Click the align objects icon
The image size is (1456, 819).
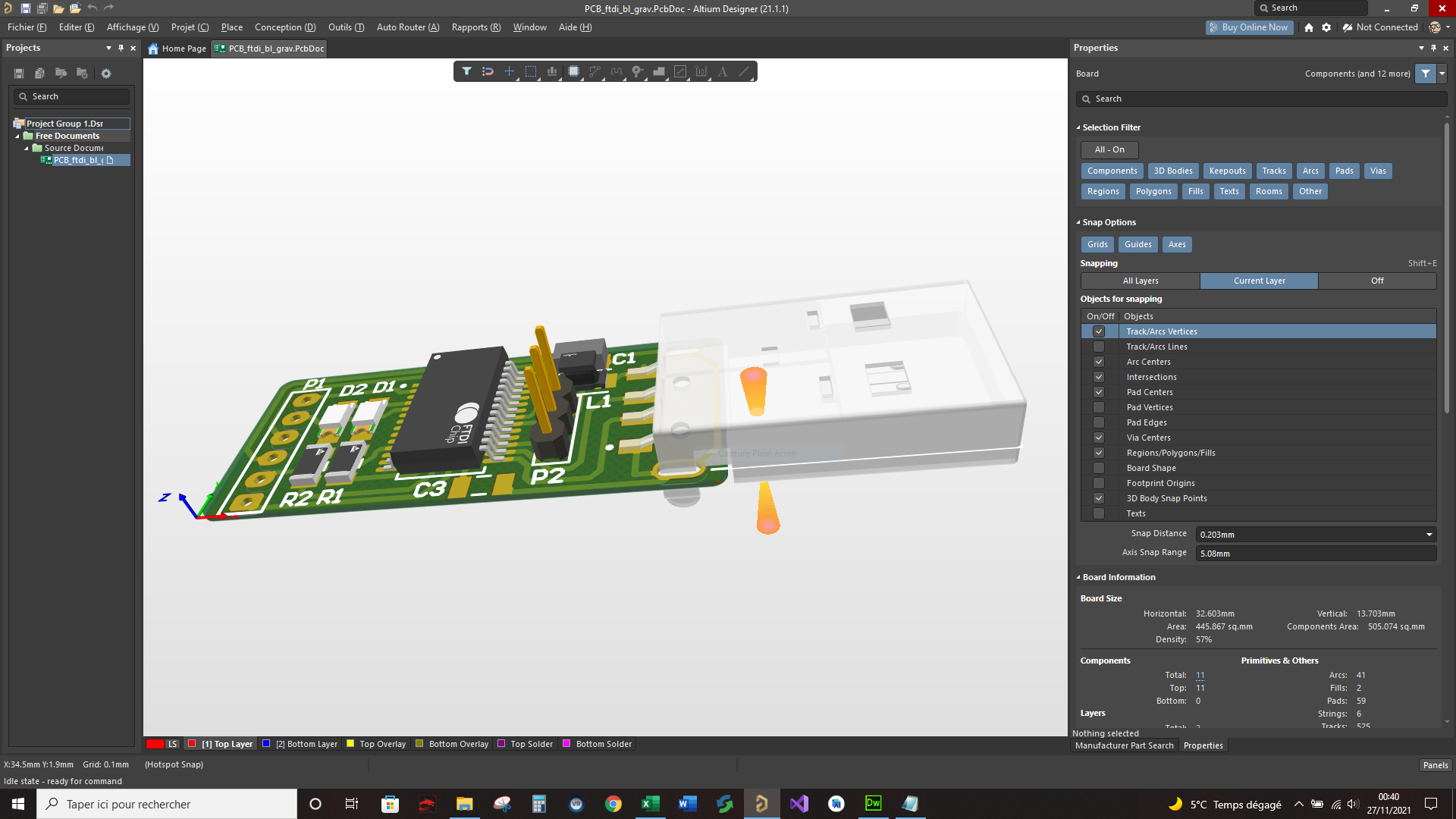coord(552,71)
